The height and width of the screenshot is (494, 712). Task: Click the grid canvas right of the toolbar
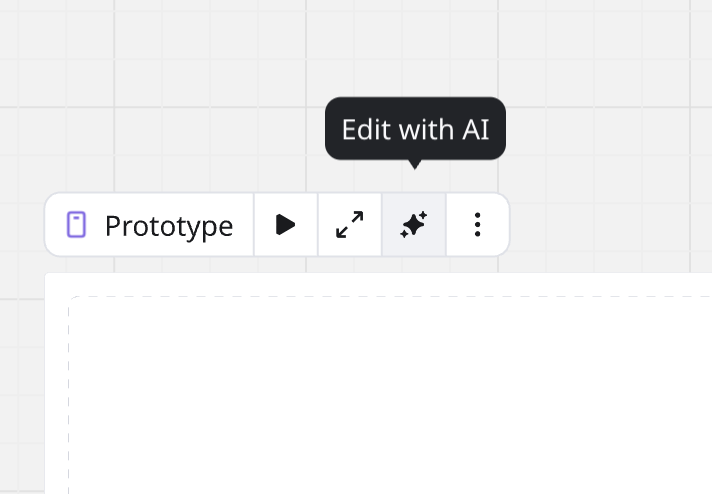point(610,225)
